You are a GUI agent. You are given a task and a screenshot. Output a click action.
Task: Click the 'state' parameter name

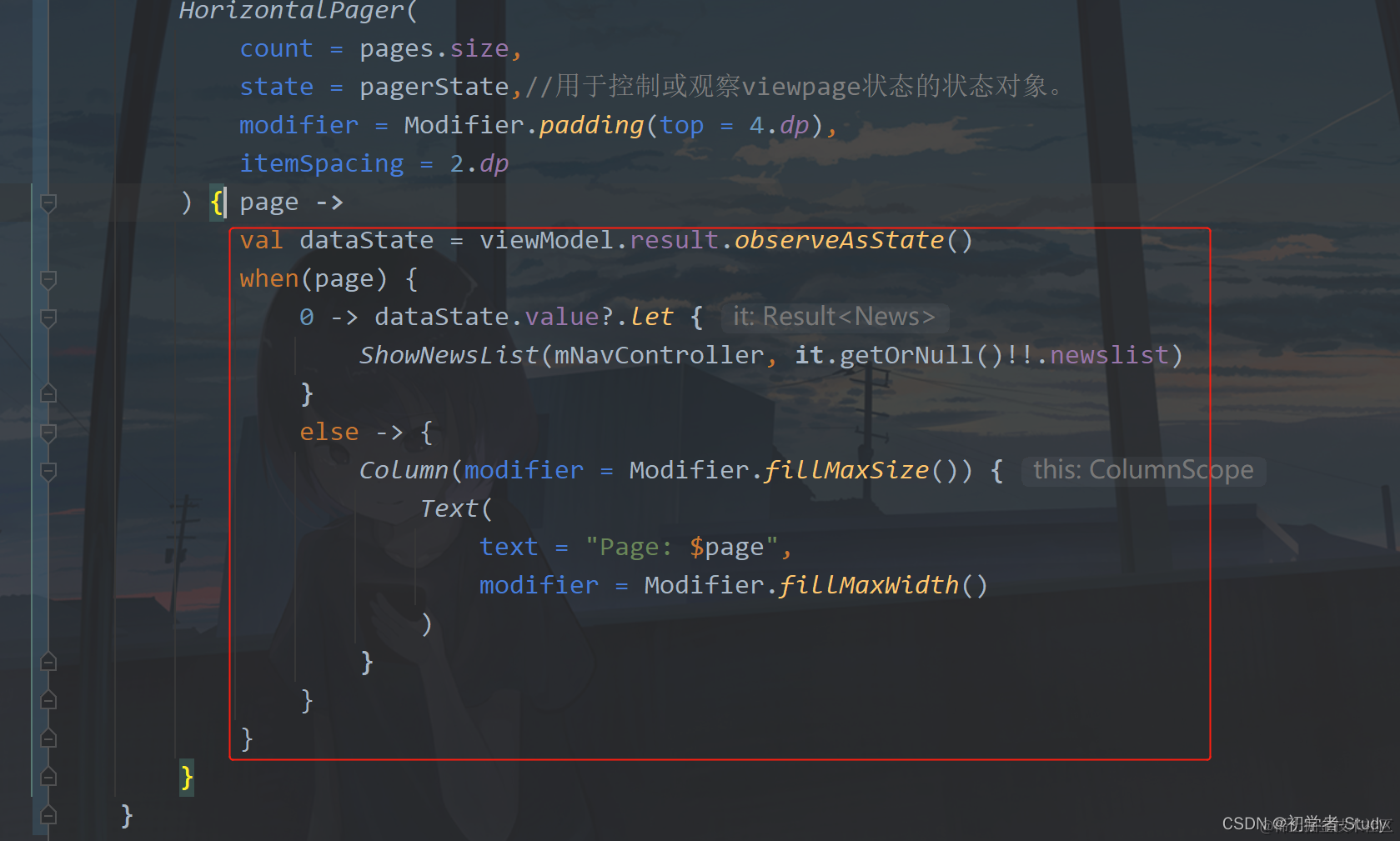pos(276,87)
